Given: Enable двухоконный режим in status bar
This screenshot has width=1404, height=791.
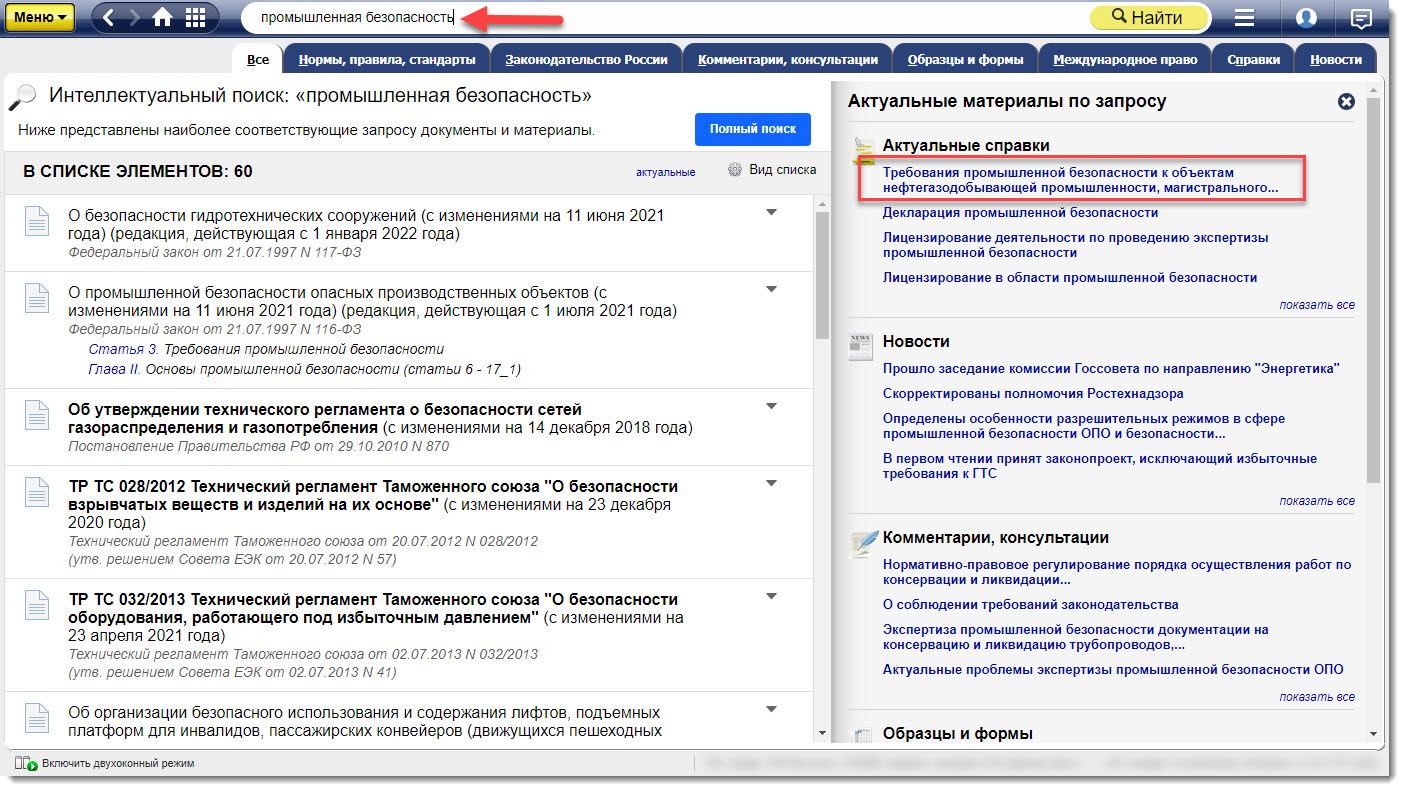Looking at the screenshot, I should click(x=105, y=763).
